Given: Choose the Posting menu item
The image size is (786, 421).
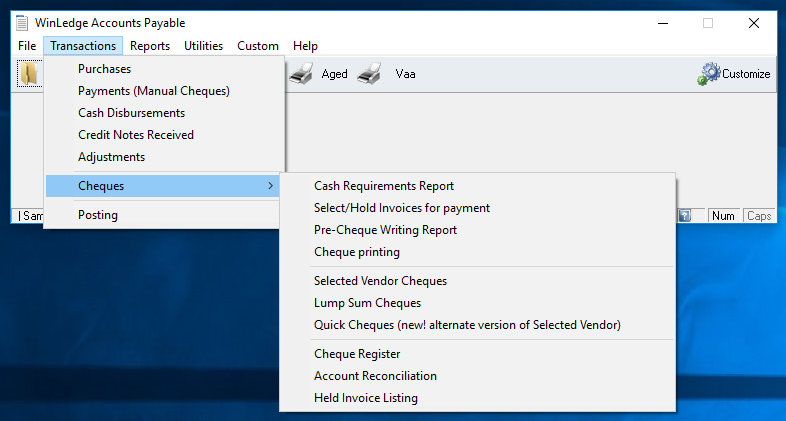Looking at the screenshot, I should click(98, 215).
